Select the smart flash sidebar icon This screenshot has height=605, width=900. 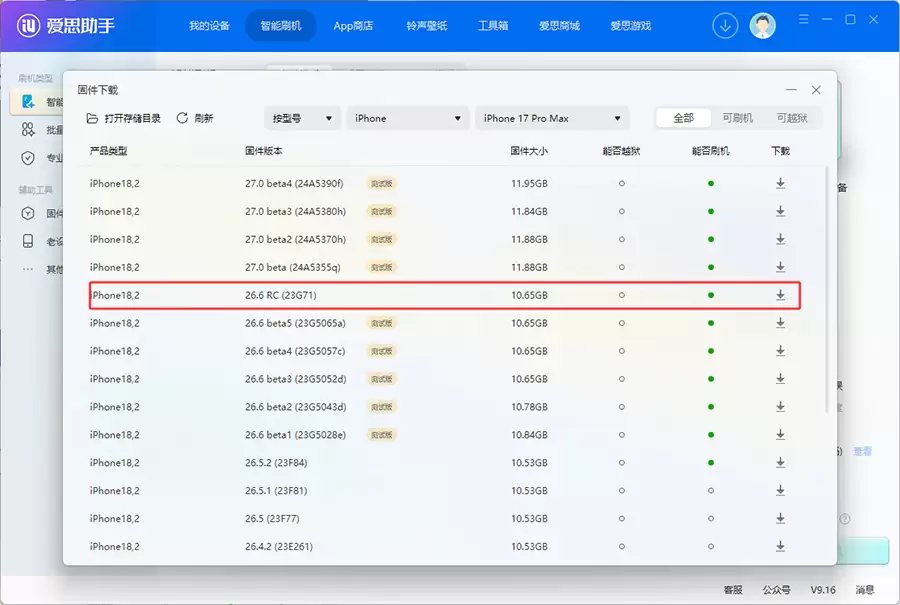pyautogui.click(x=28, y=102)
